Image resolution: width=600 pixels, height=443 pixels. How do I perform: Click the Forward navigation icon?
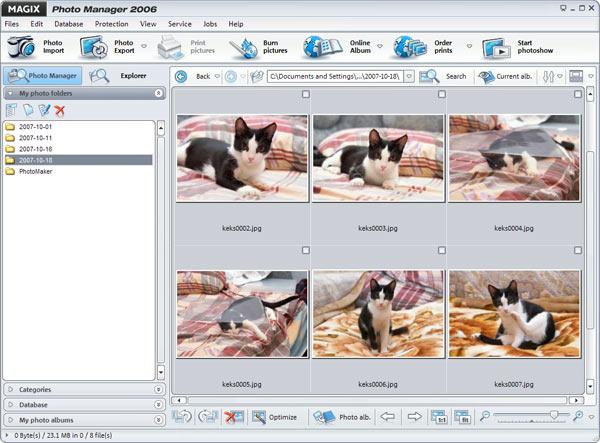pos(231,77)
